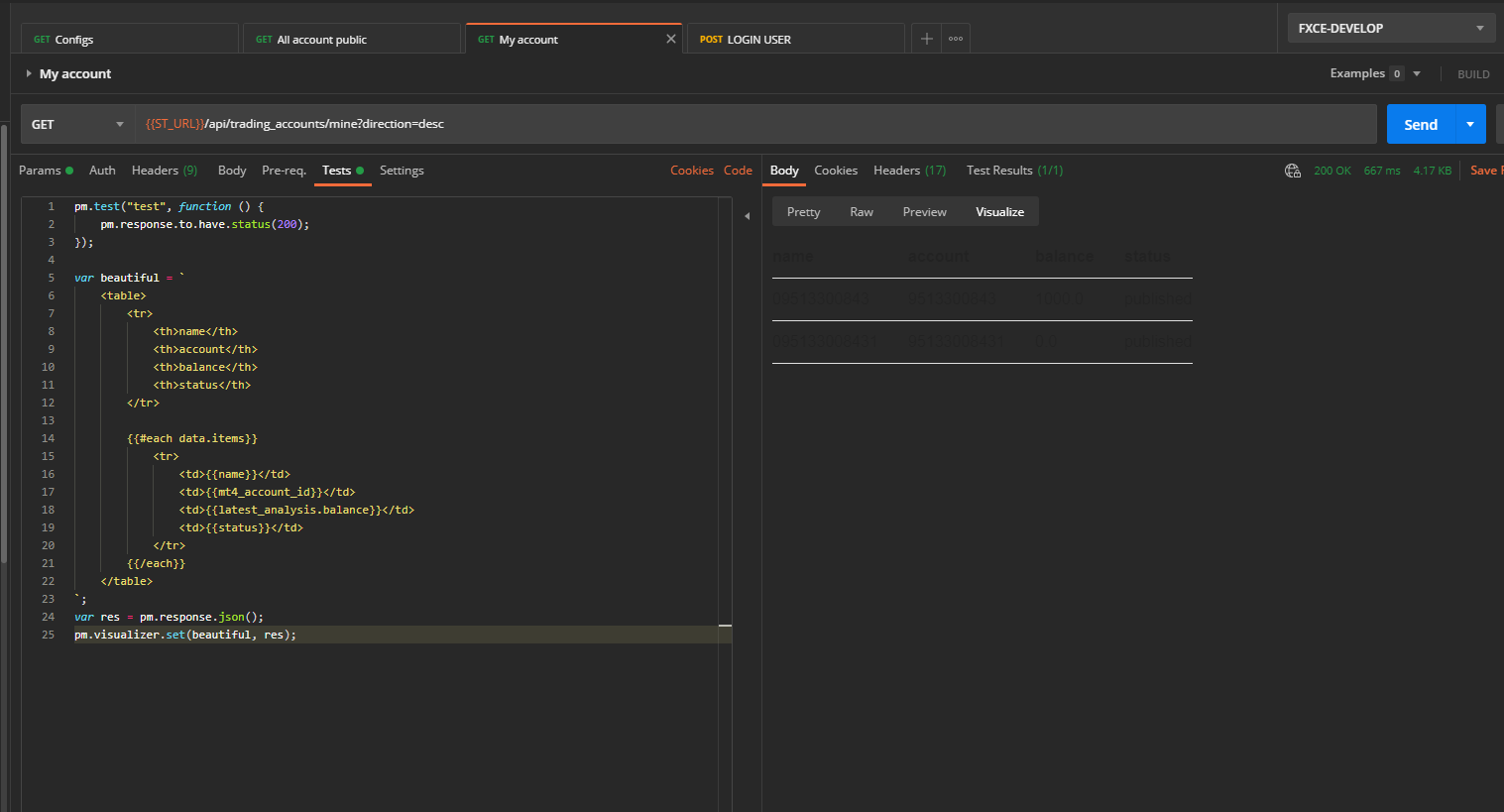The height and width of the screenshot is (812, 1504).
Task: Click 'balance' header in visualized table
Action: click(x=1064, y=257)
